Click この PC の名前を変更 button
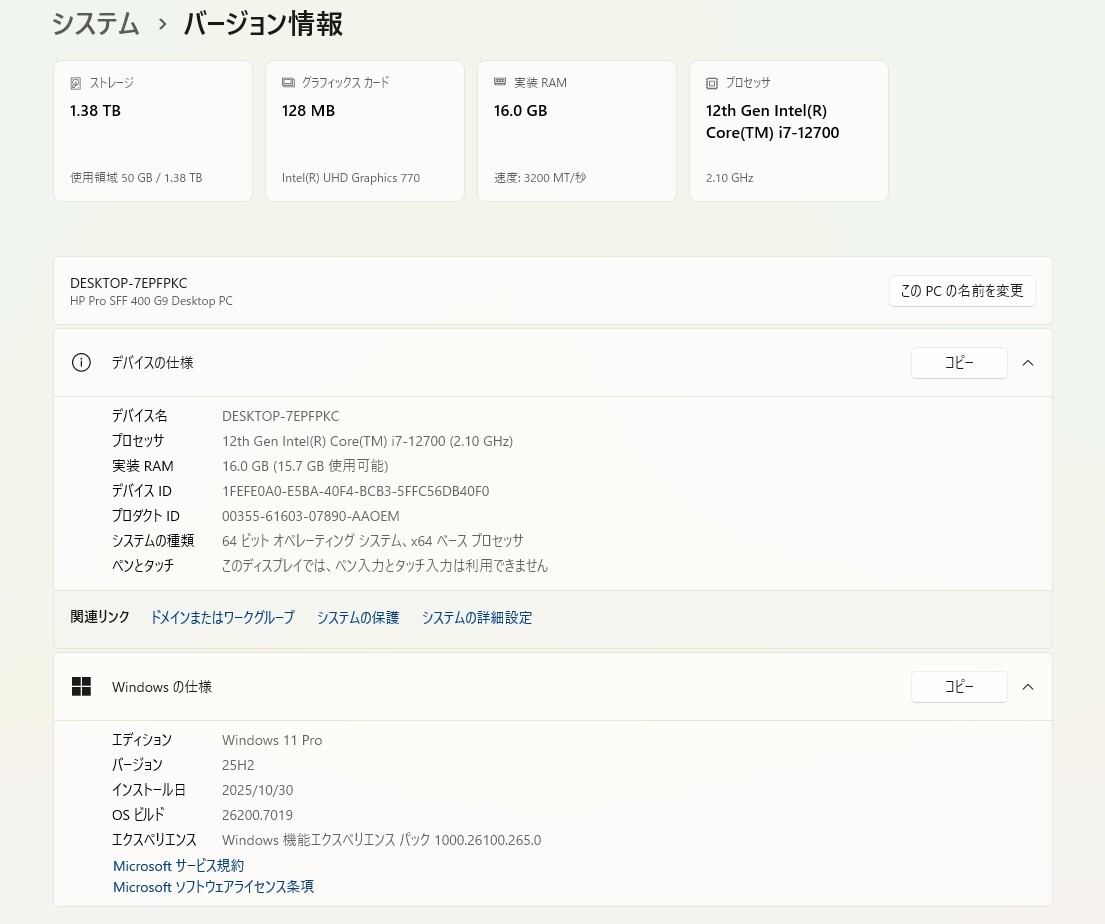1105x924 pixels. point(962,291)
